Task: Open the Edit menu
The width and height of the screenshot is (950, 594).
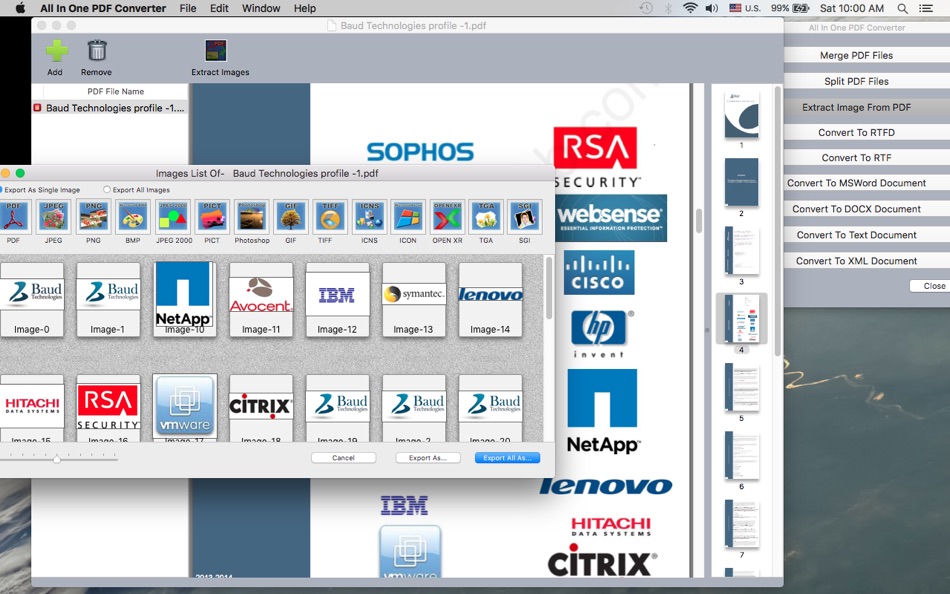Action: 219,8
